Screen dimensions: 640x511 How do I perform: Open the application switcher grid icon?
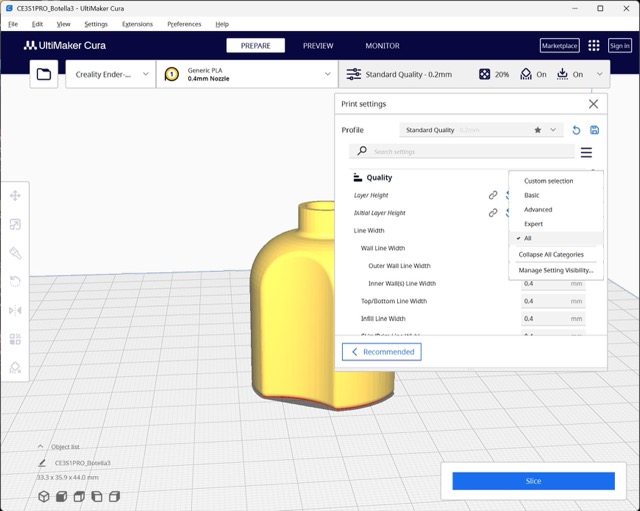593,46
